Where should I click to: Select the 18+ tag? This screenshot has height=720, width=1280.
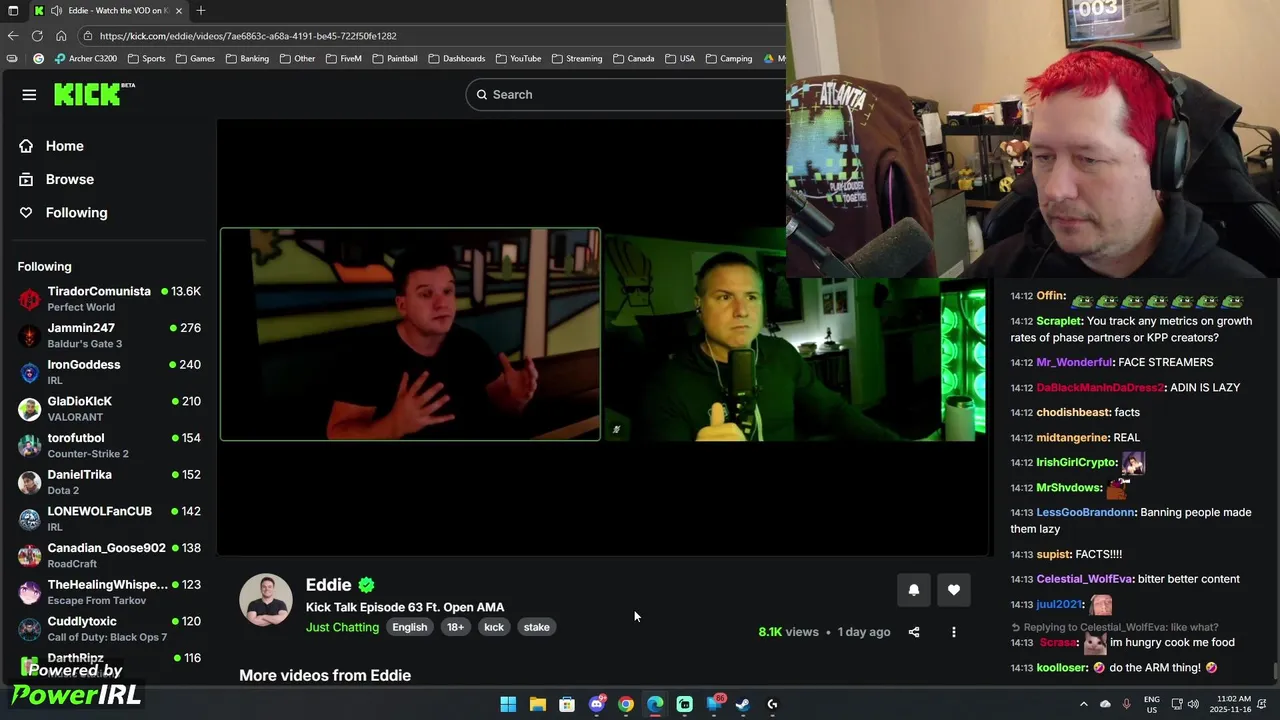tap(455, 627)
